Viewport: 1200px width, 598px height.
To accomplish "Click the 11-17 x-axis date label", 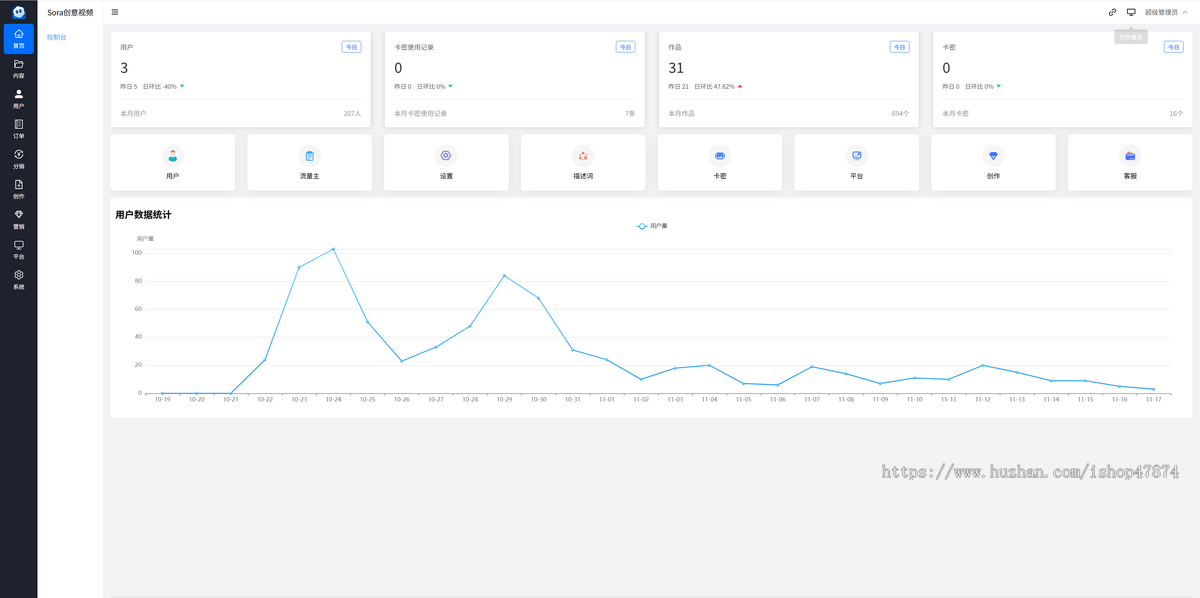I will pos(1153,399).
